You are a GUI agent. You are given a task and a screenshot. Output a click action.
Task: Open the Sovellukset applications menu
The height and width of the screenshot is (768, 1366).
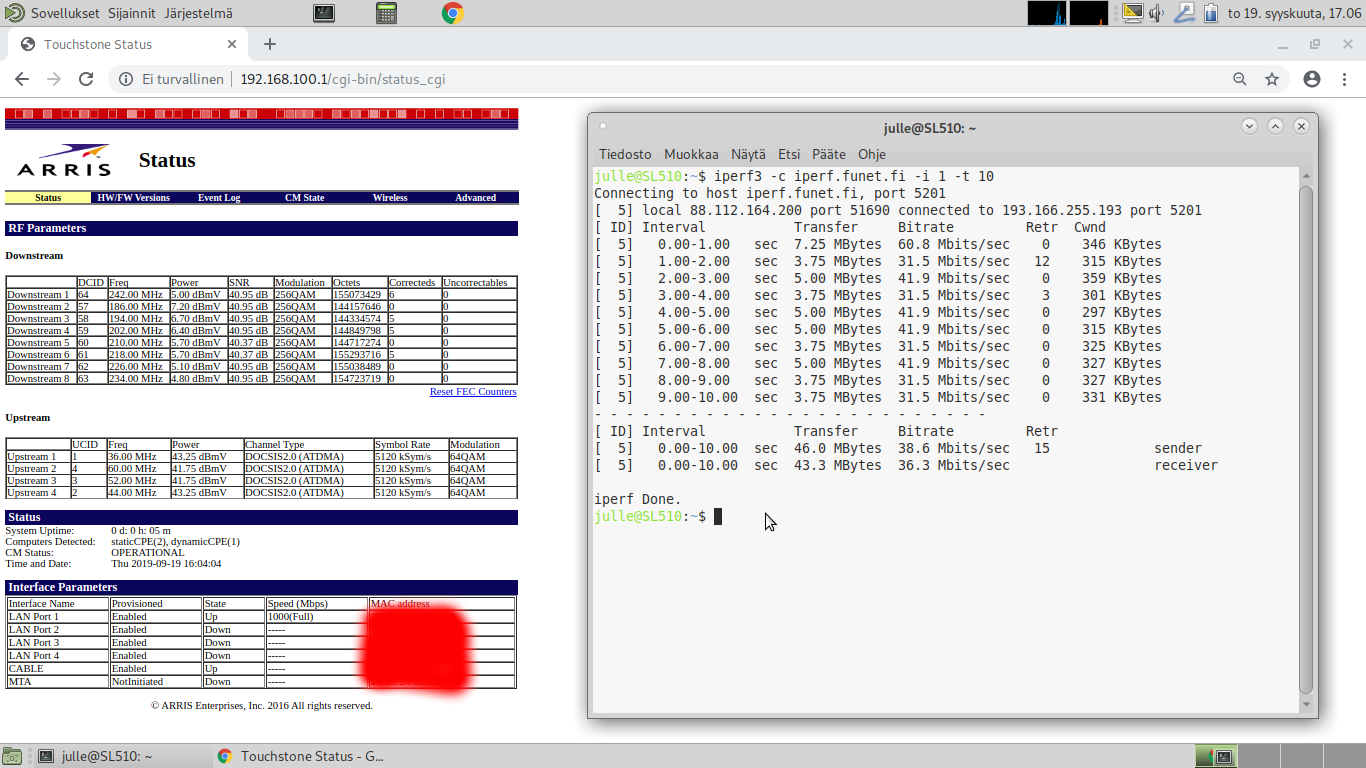64,13
